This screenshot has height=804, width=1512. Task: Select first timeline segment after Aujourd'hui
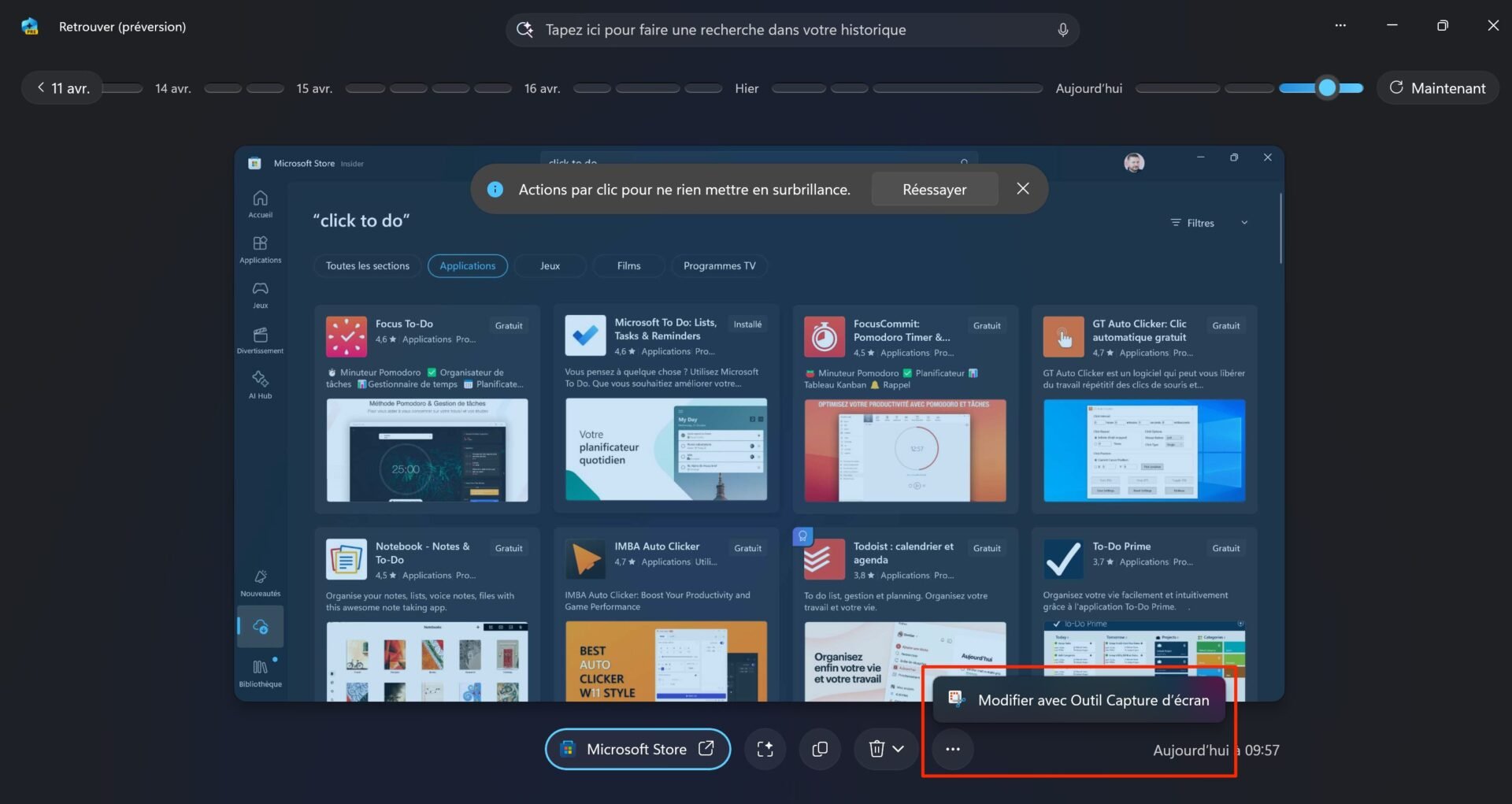click(1177, 88)
